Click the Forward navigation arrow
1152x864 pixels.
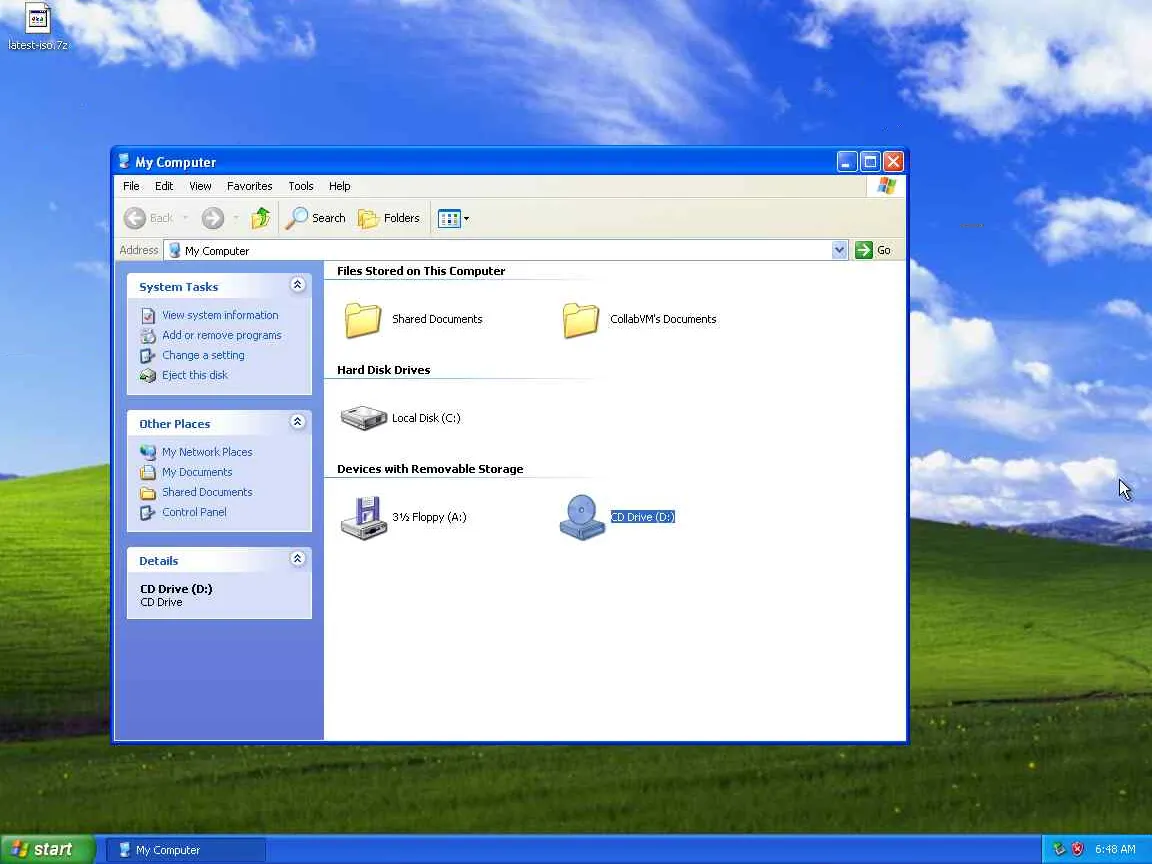[212, 218]
